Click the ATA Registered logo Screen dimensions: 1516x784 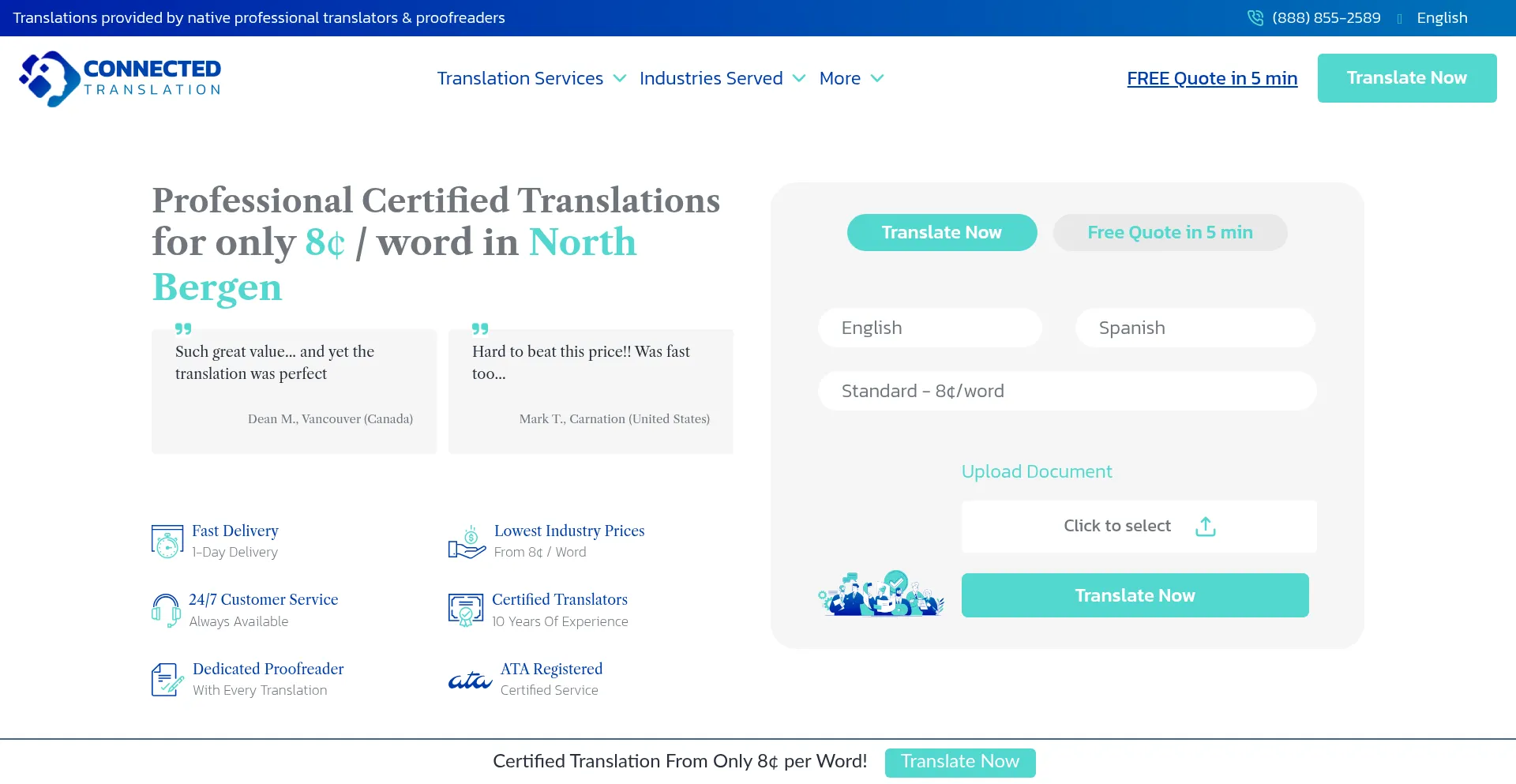point(470,679)
